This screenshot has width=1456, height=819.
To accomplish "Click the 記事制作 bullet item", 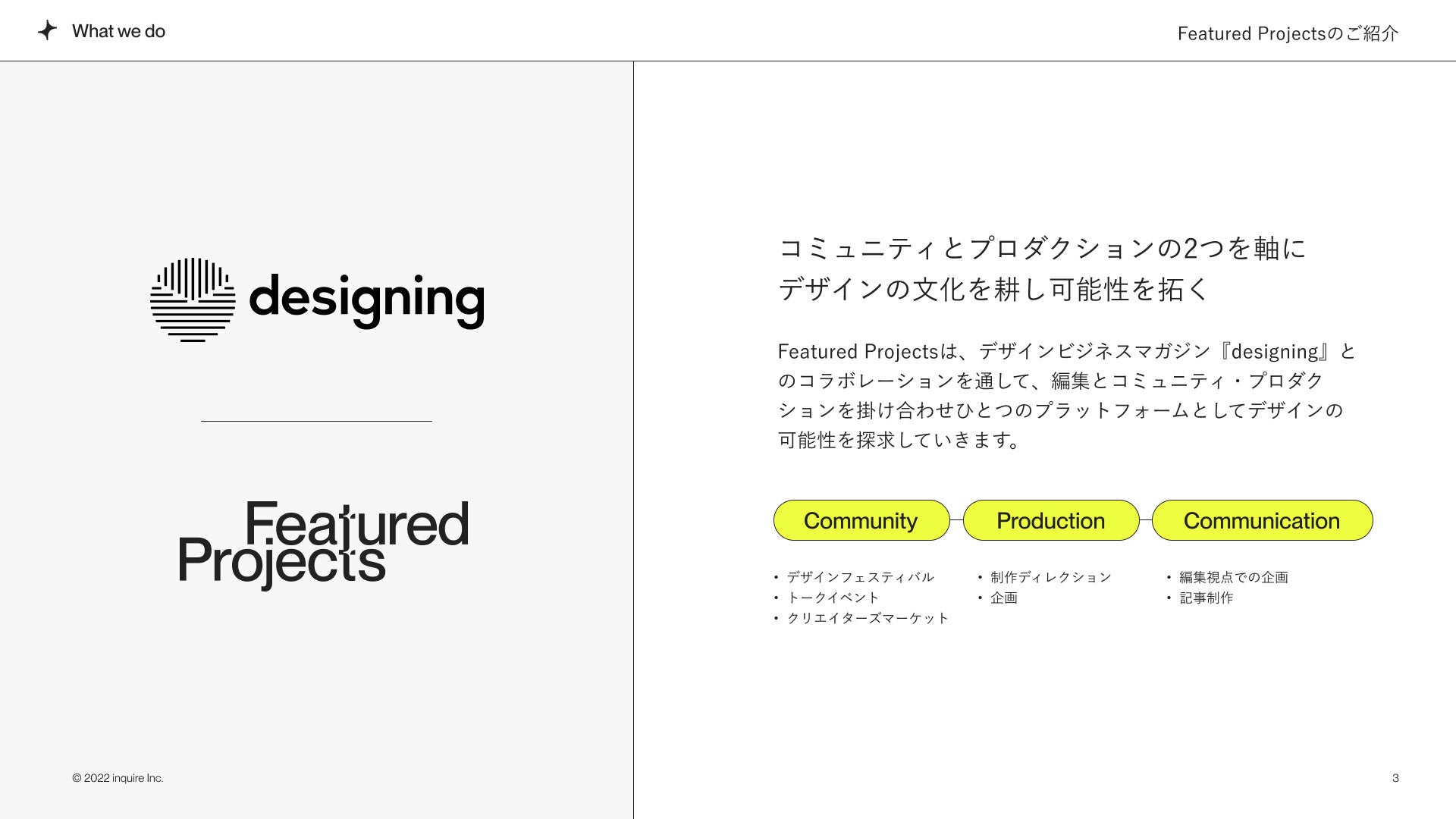I will click(x=1206, y=598).
